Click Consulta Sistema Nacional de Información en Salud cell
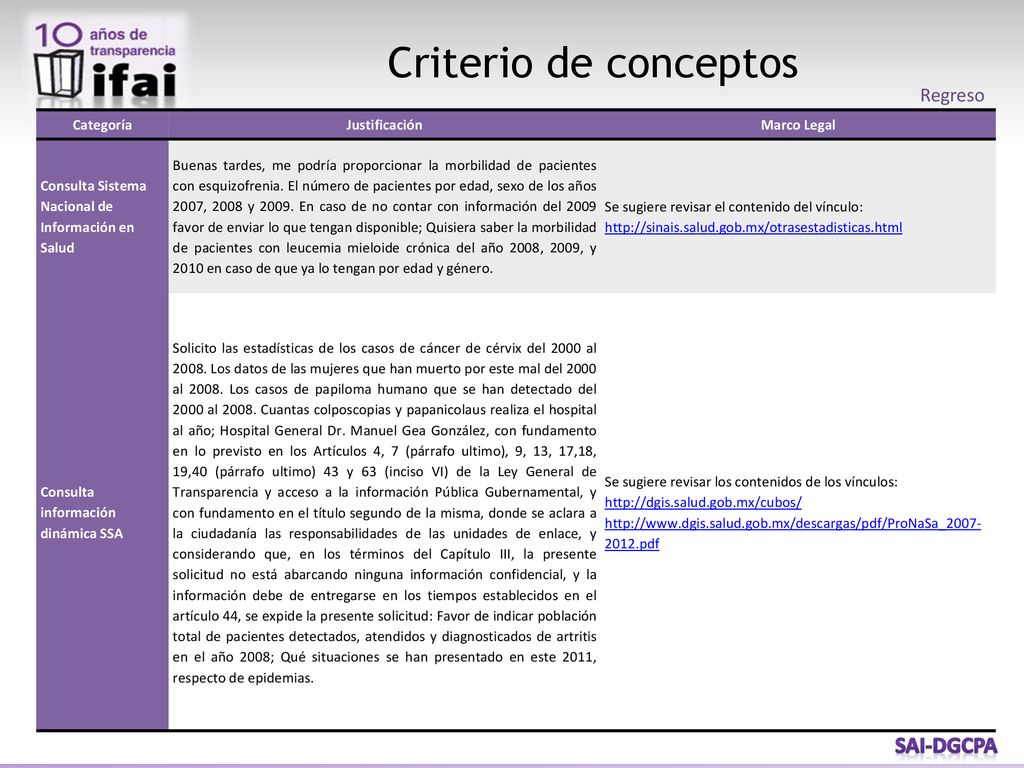The image size is (1024, 768). 102,217
